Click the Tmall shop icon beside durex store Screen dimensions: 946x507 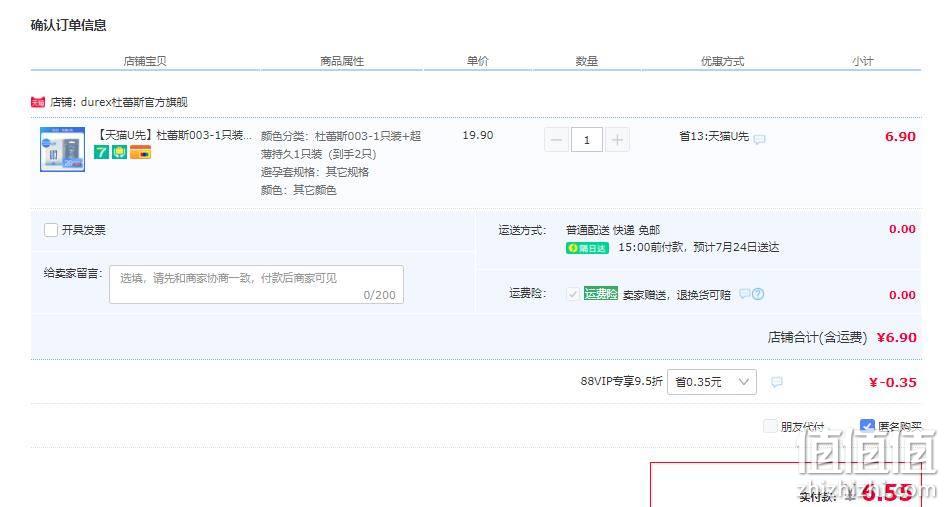[37, 102]
